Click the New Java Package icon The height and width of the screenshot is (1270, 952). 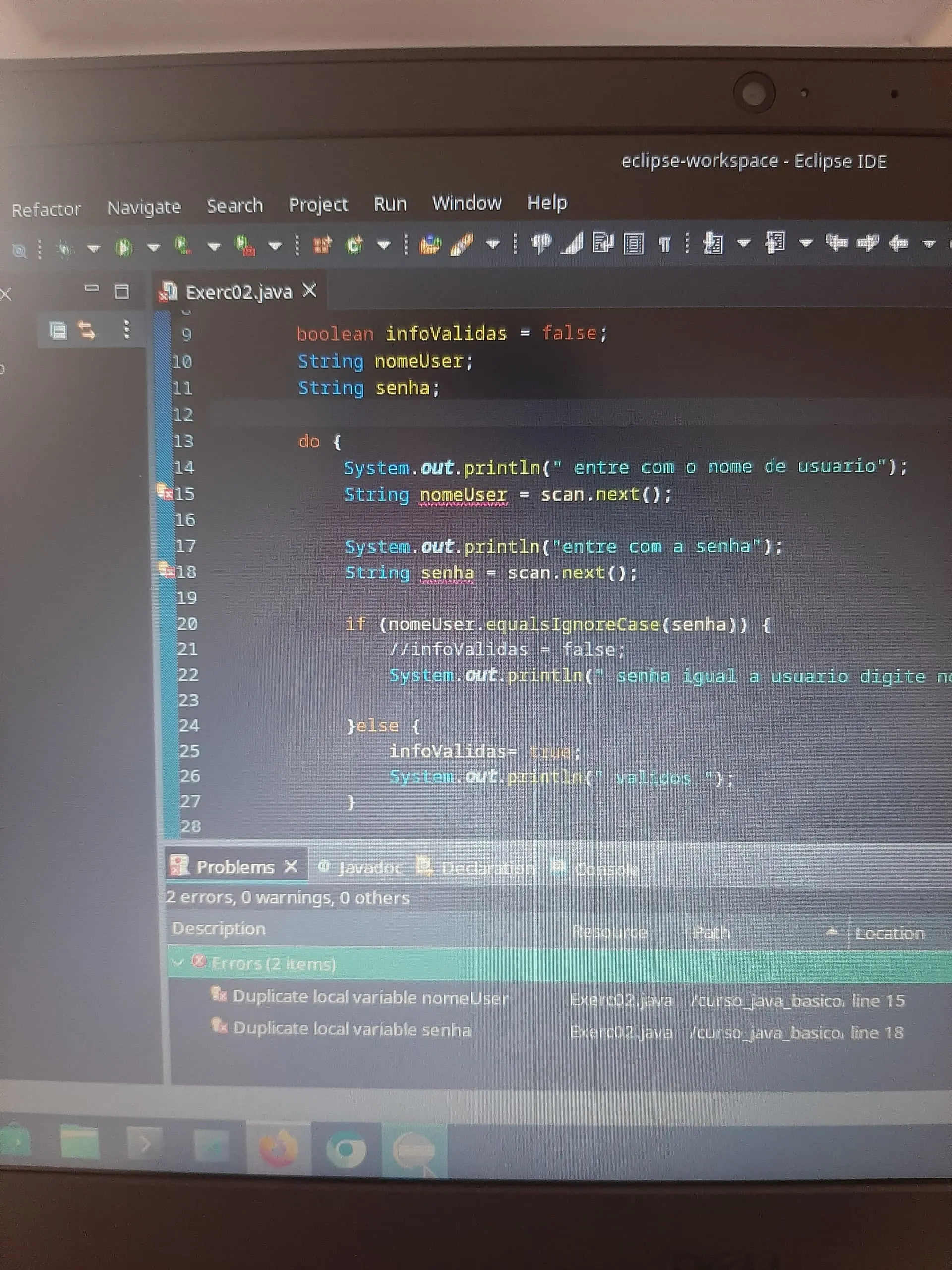point(322,245)
